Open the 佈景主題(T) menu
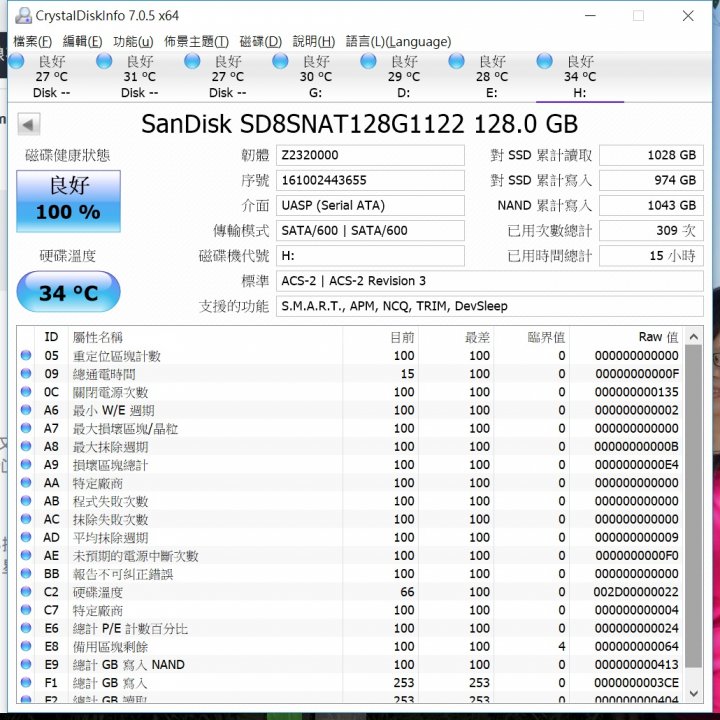This screenshot has width=720, height=720. coord(196,41)
